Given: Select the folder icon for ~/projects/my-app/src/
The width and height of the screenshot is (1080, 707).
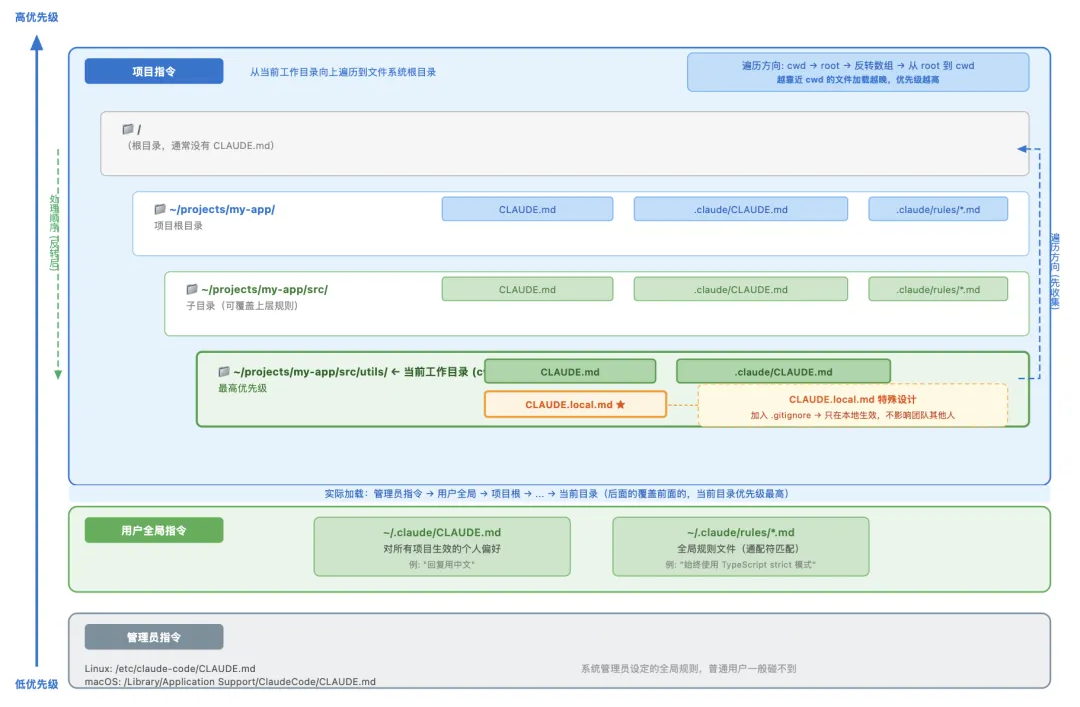Looking at the screenshot, I should click(192, 289).
